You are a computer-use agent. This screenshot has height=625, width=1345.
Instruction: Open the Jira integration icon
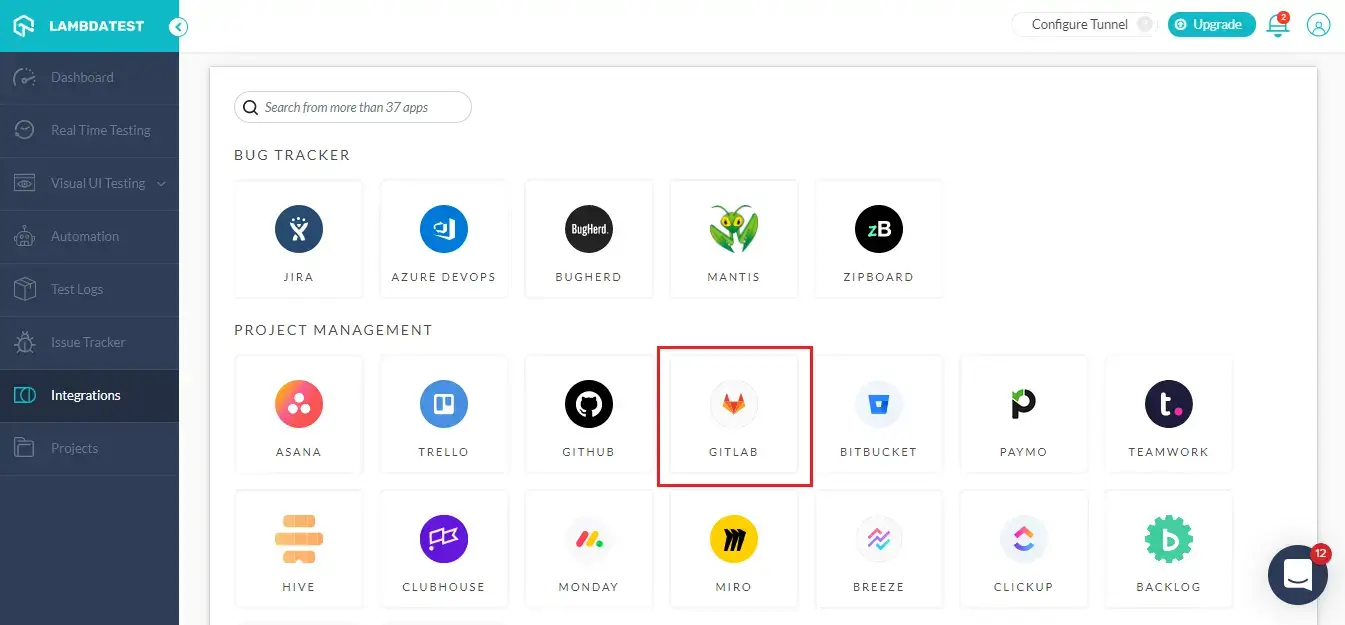[x=298, y=230]
